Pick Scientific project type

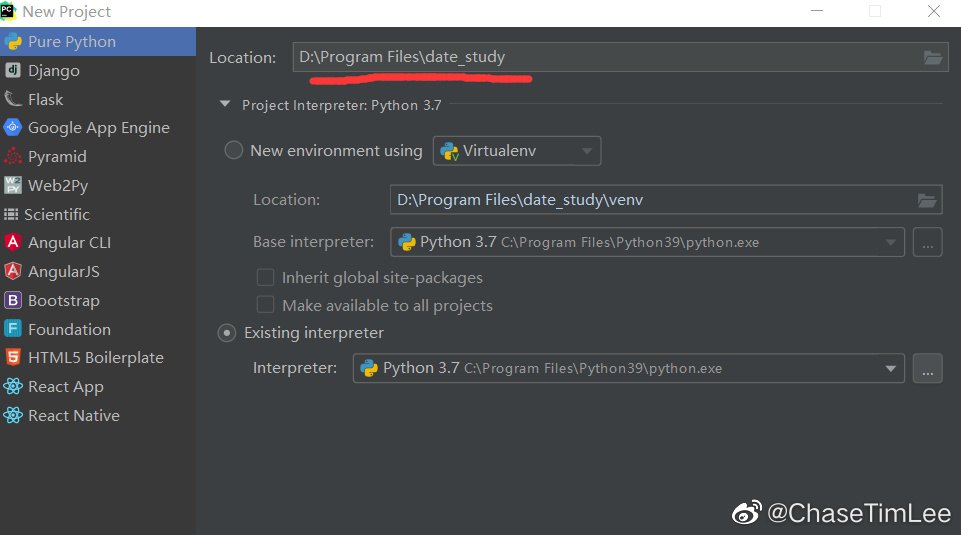[x=98, y=214]
